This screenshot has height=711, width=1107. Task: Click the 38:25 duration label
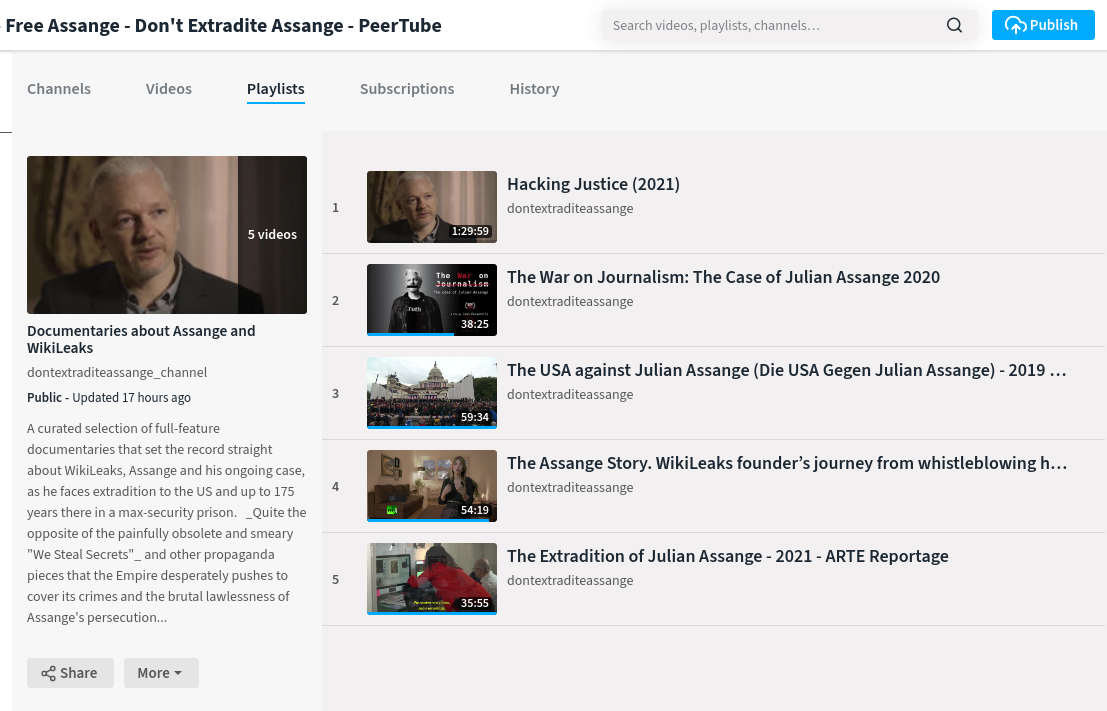[474, 324]
